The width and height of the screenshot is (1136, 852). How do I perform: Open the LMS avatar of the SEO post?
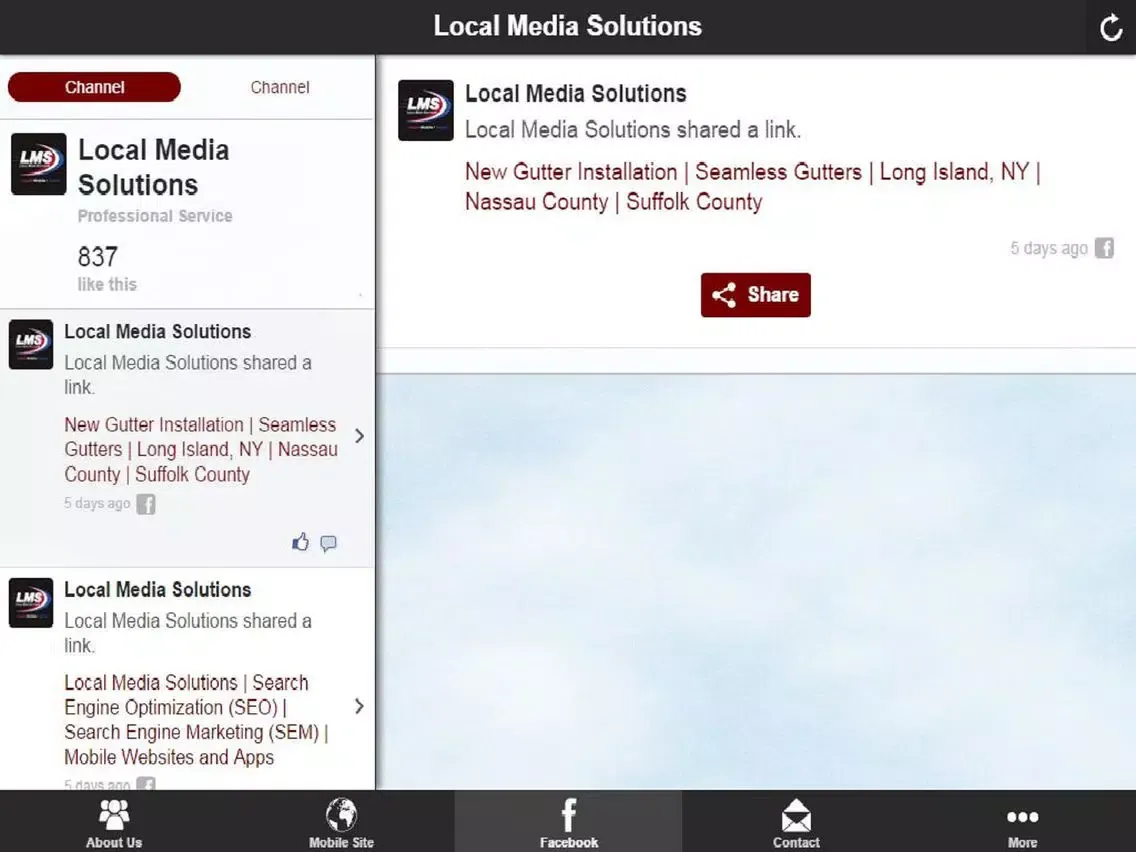[30, 603]
